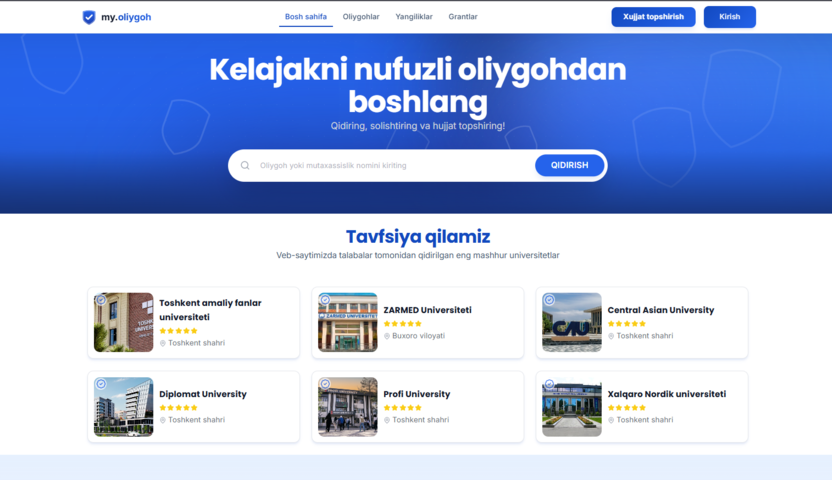Click the Tavfsiya qilamiz heading
Viewport: 832px width, 480px height.
pos(418,237)
